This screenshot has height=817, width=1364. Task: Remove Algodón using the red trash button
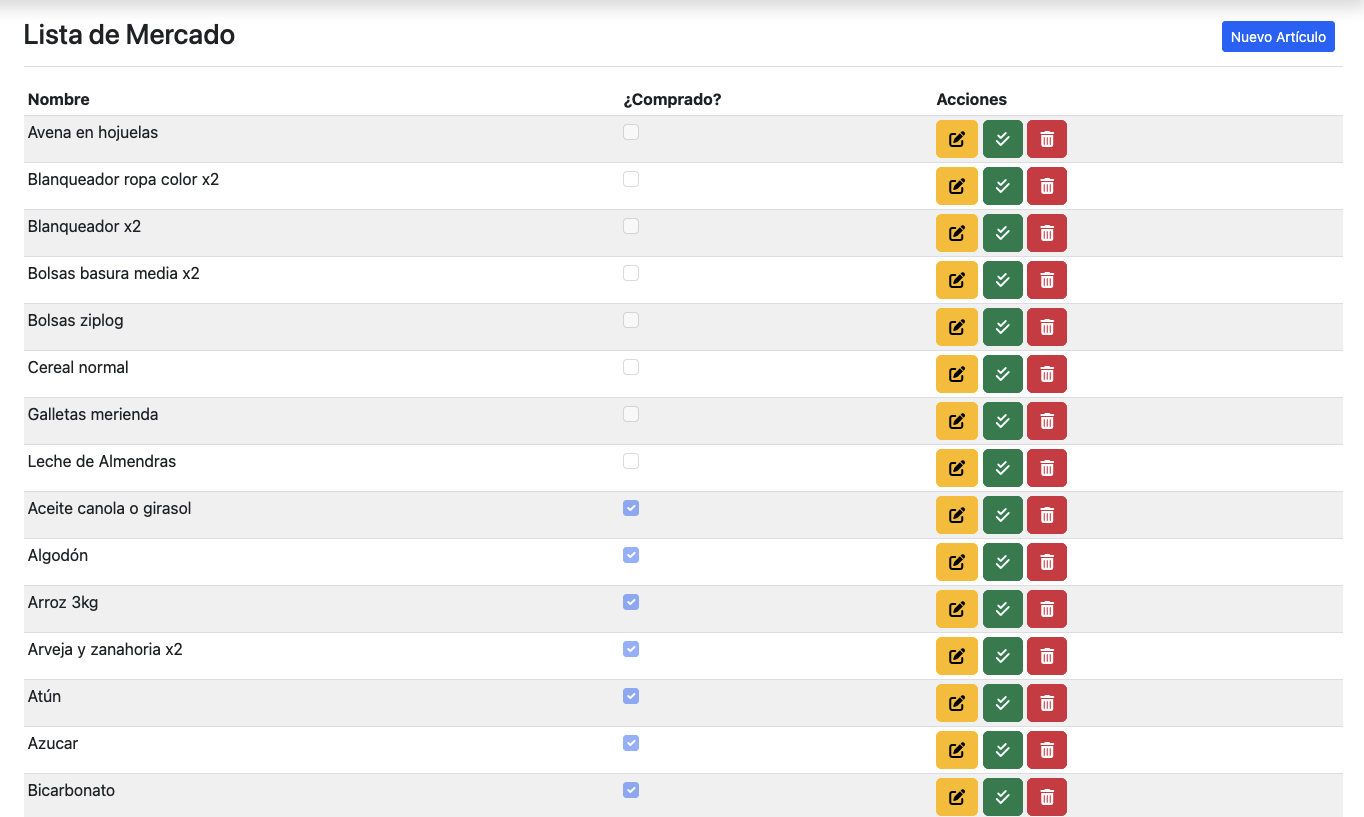coord(1046,562)
